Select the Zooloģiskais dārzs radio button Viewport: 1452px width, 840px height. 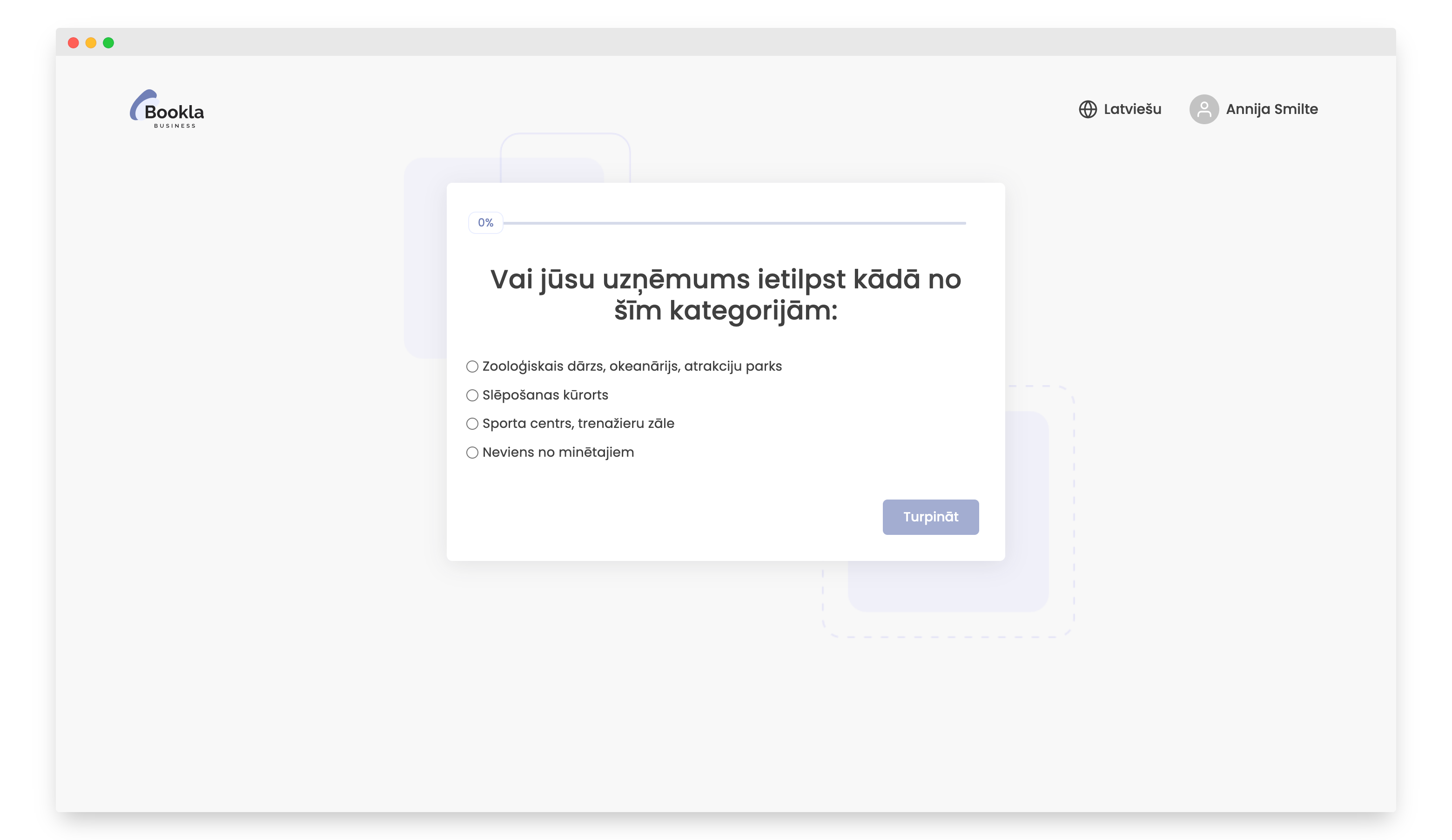pyautogui.click(x=472, y=367)
